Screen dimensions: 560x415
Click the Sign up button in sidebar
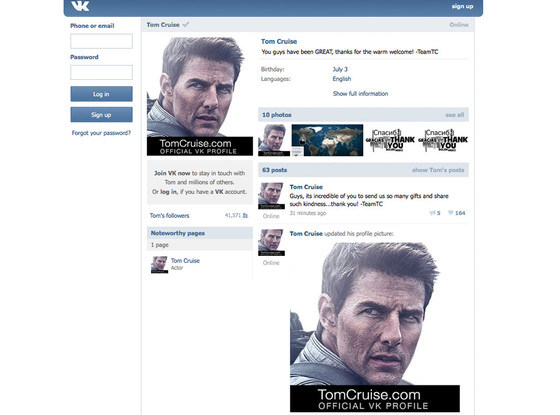tap(101, 115)
